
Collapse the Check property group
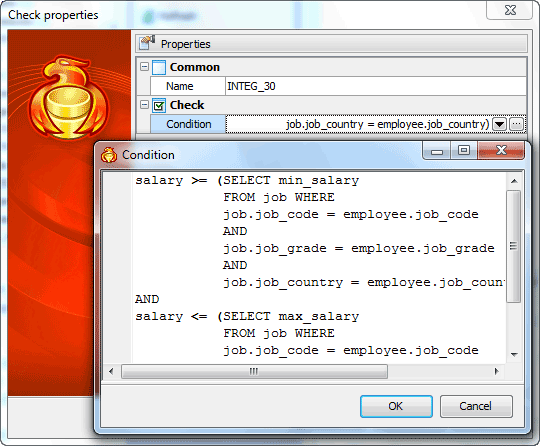[144, 104]
